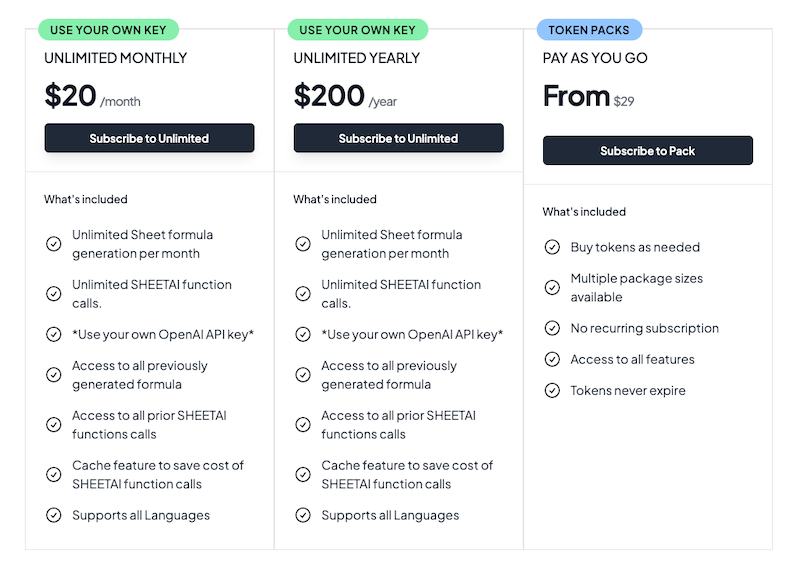Click the checkmark icon next to Multiple package sizes available
Viewport: 800px width, 561px height.
pos(552,288)
